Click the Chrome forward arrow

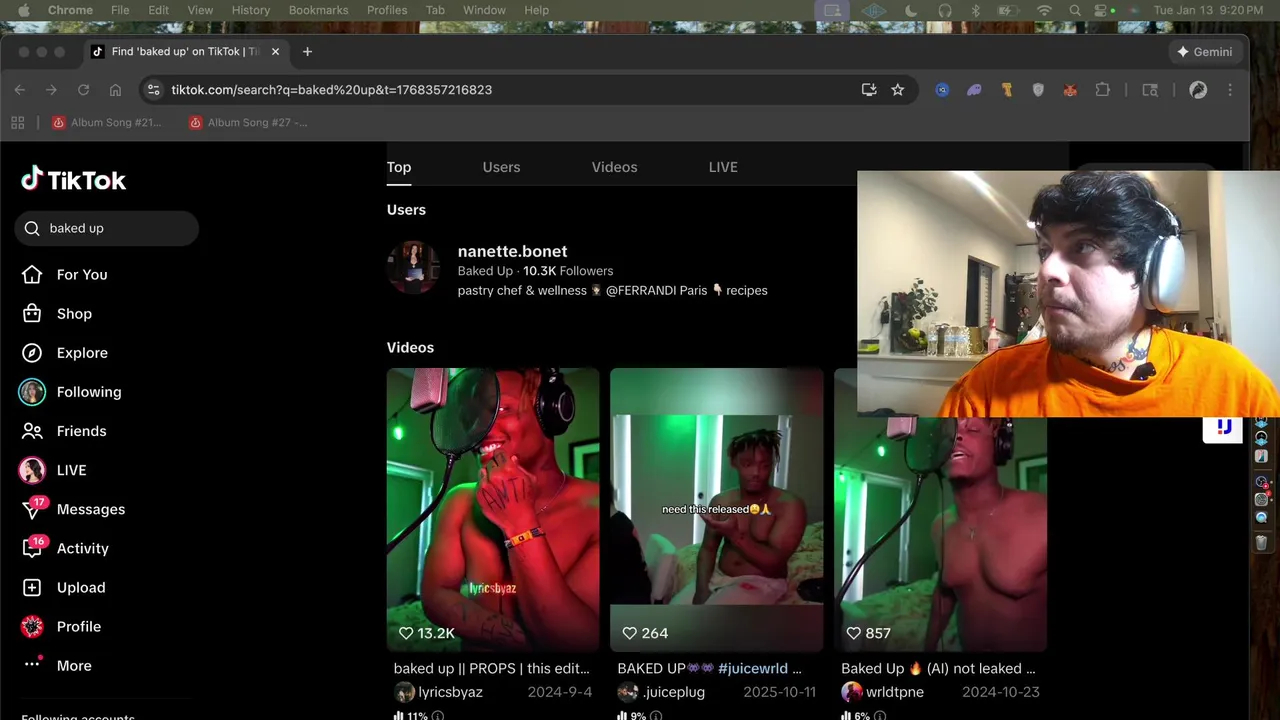(51, 90)
